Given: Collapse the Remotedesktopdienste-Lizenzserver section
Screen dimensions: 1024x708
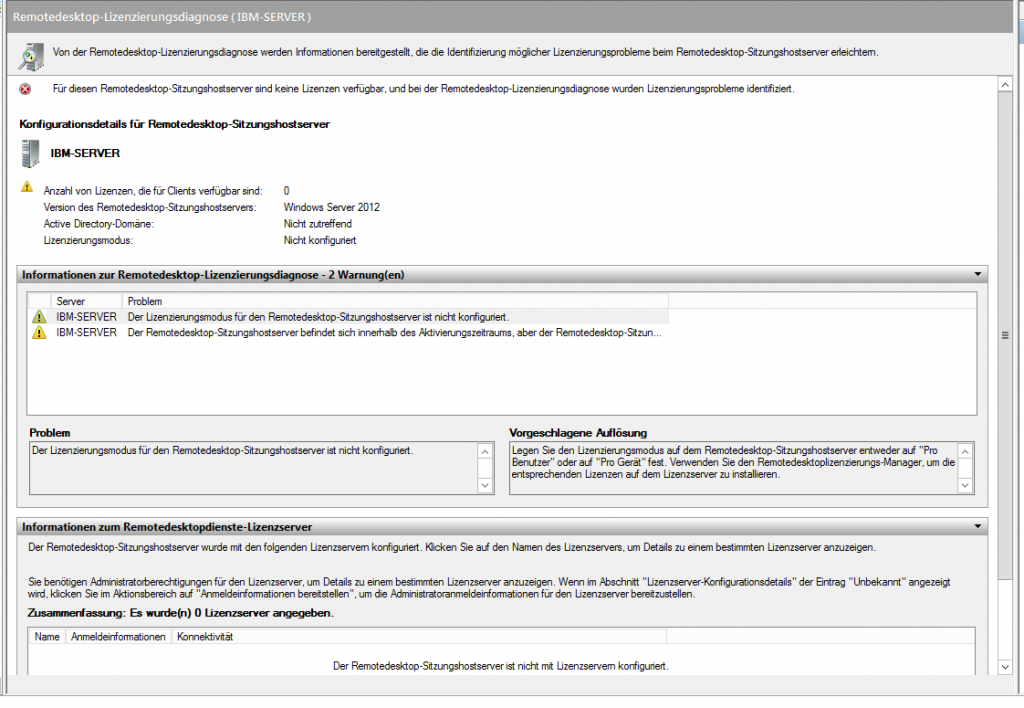Looking at the screenshot, I should pyautogui.click(x=978, y=526).
